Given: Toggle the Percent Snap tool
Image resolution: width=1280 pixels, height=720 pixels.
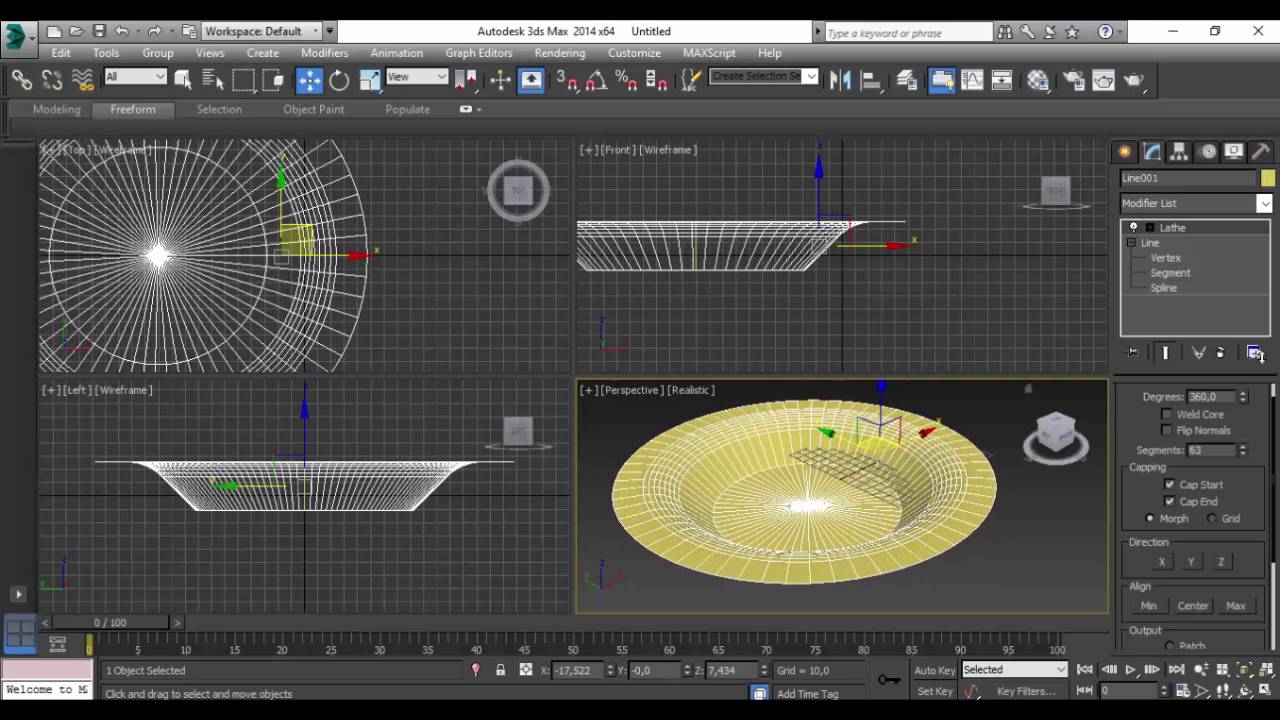Looking at the screenshot, I should pyautogui.click(x=627, y=80).
